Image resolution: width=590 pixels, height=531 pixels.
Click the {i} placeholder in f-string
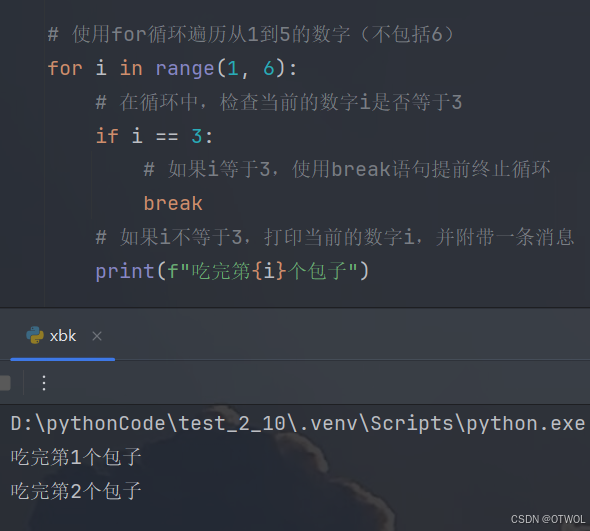tap(269, 271)
